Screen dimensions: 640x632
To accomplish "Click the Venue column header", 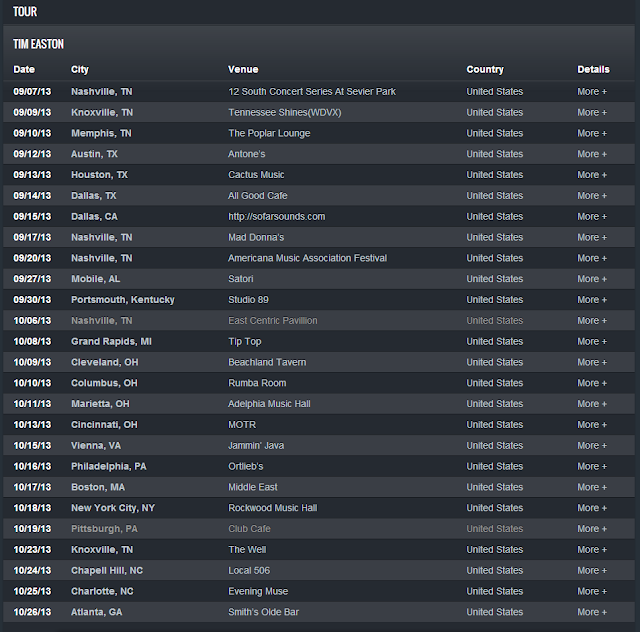I will pos(243,69).
